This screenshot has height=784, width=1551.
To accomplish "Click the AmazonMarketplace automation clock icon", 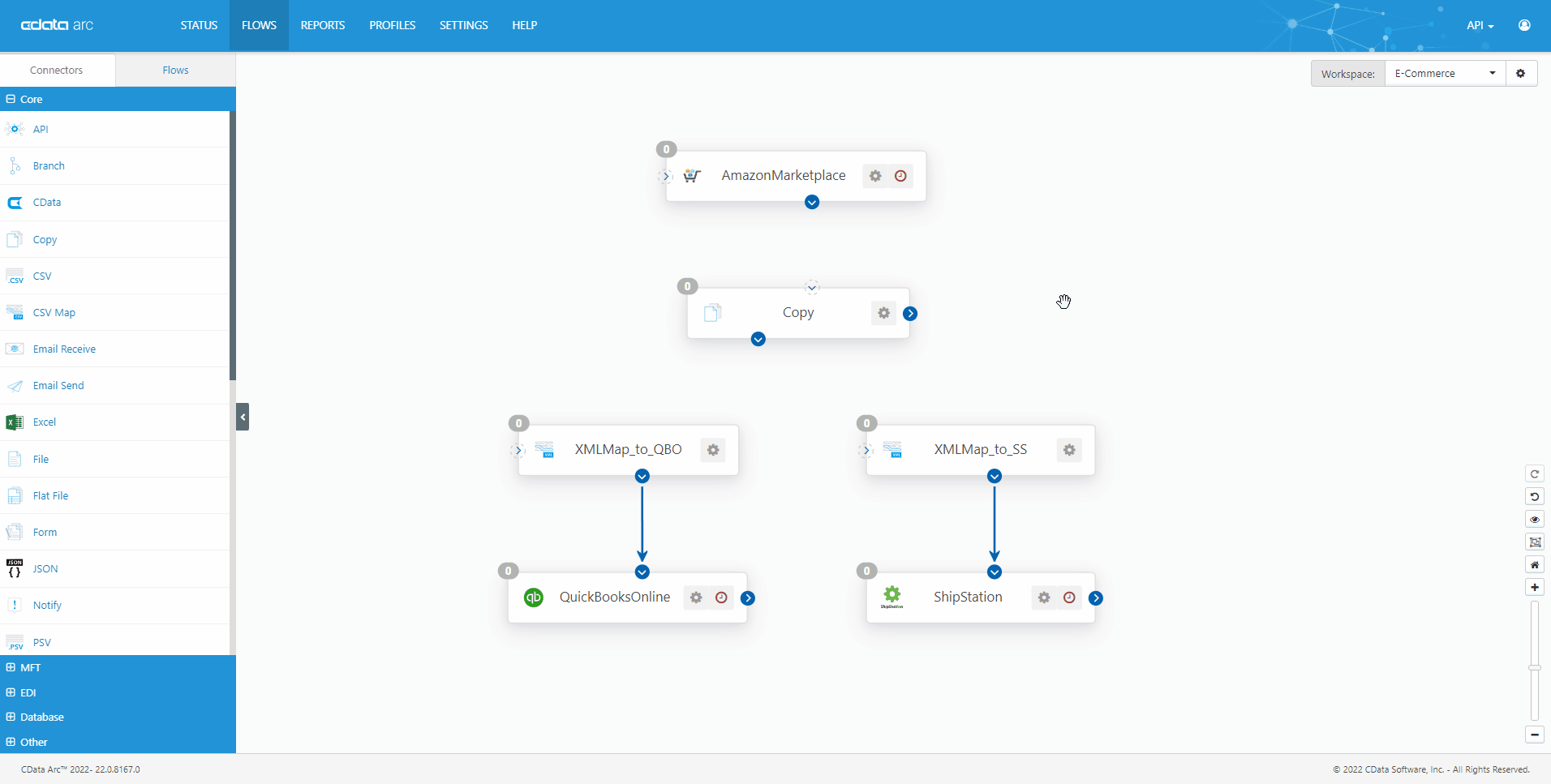I will coord(900,176).
